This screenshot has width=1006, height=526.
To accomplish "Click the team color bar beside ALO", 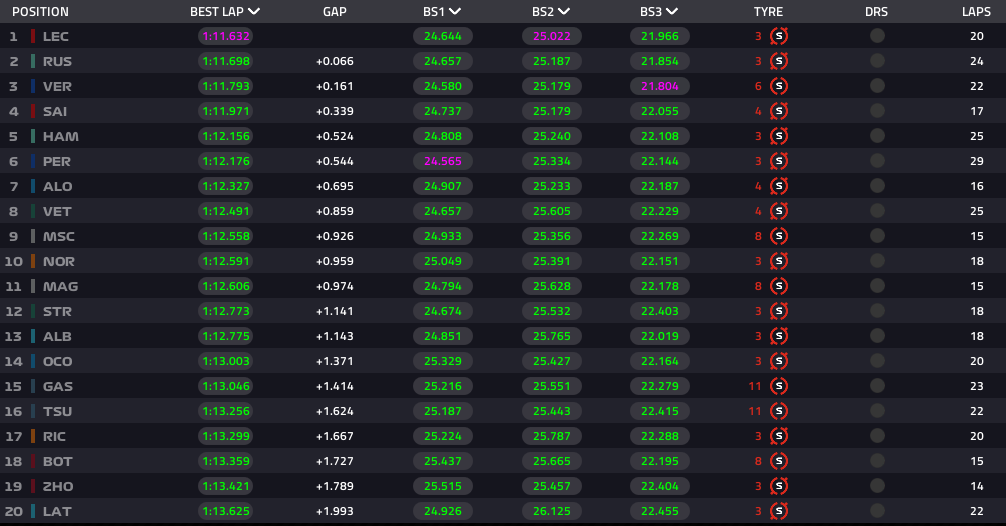I will [33, 187].
